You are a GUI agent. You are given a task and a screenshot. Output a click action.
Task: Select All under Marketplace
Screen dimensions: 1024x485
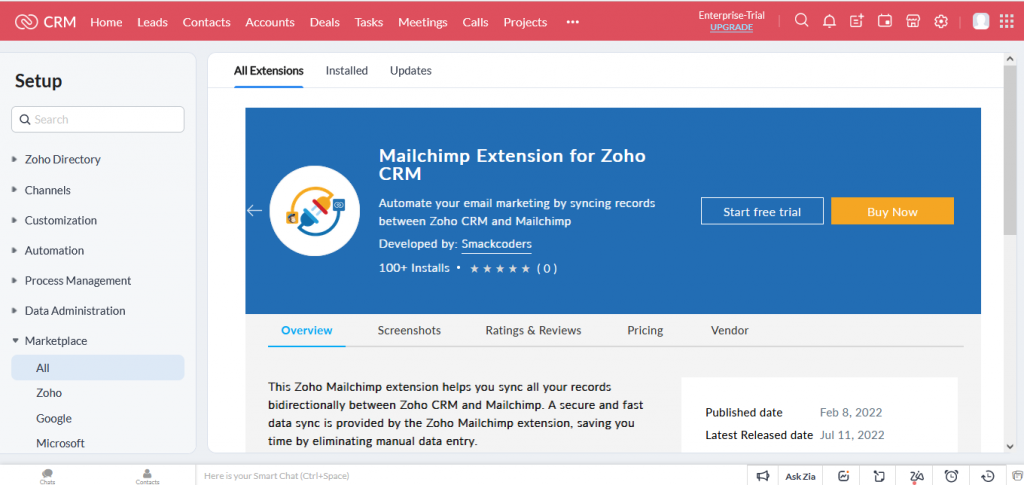(98, 368)
